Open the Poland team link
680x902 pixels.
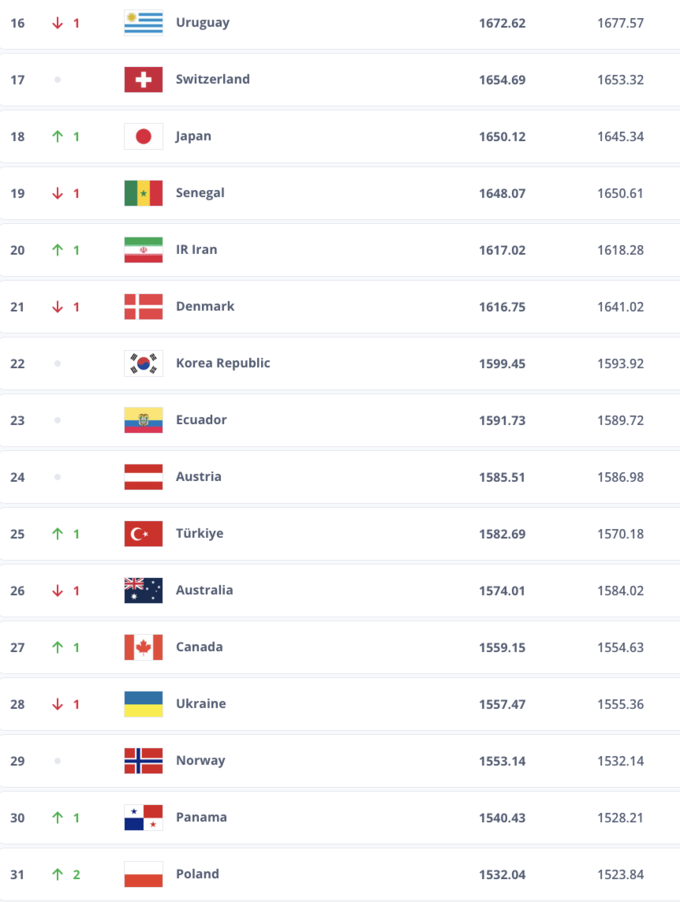pyautogui.click(x=197, y=874)
